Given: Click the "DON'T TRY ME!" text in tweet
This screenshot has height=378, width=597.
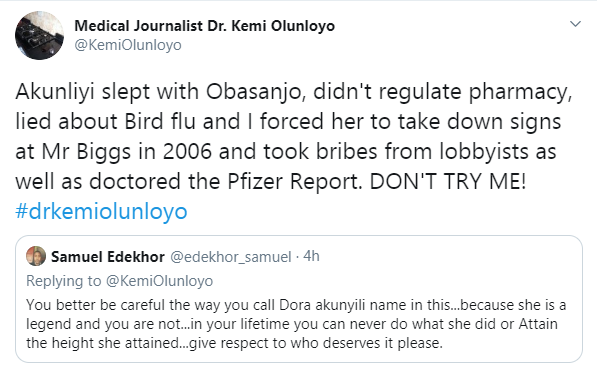Looking at the screenshot, I should pyautogui.click(x=448, y=181).
